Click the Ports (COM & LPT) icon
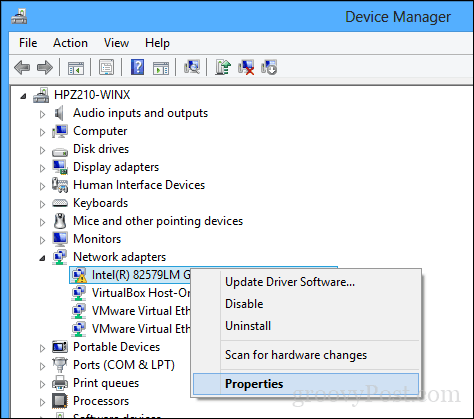 click(60, 365)
